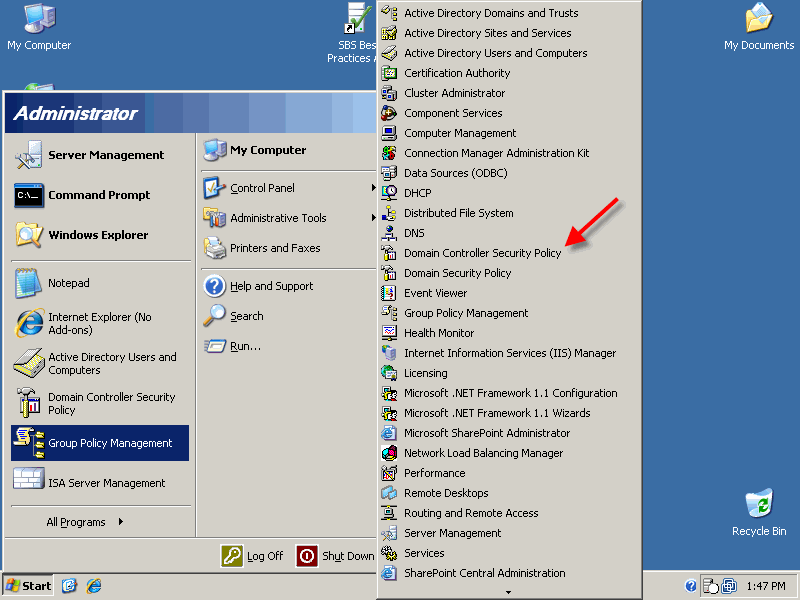Expand the Control Panel submenu arrow

click(x=373, y=188)
